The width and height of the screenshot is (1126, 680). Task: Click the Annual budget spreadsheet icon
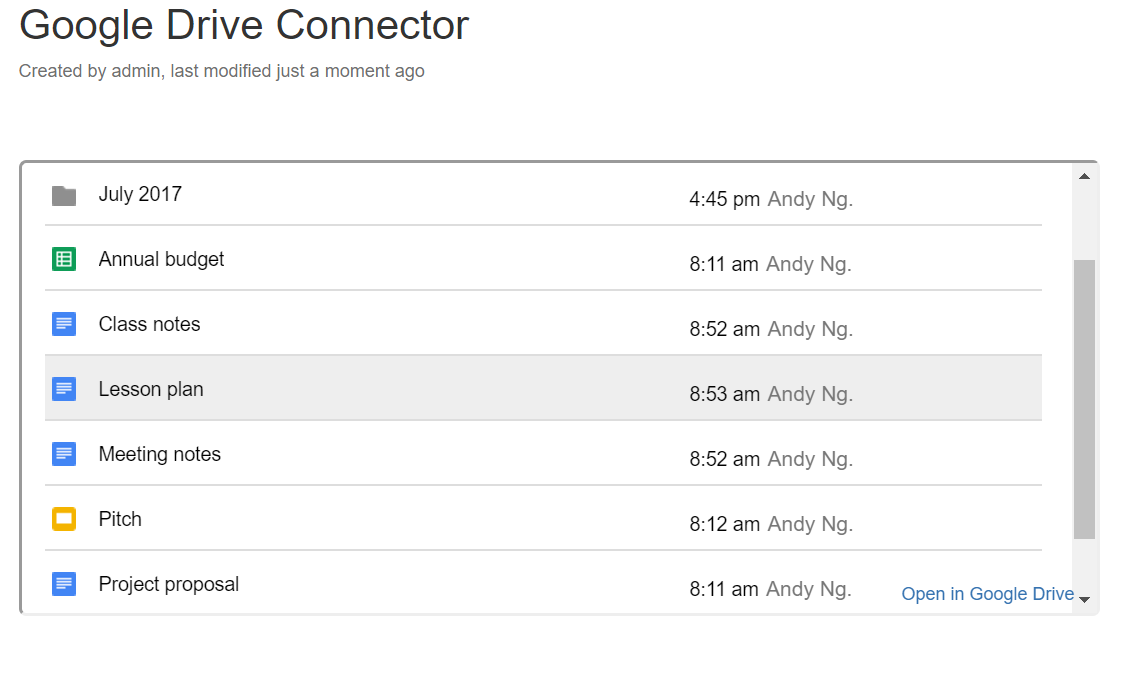coord(64,260)
